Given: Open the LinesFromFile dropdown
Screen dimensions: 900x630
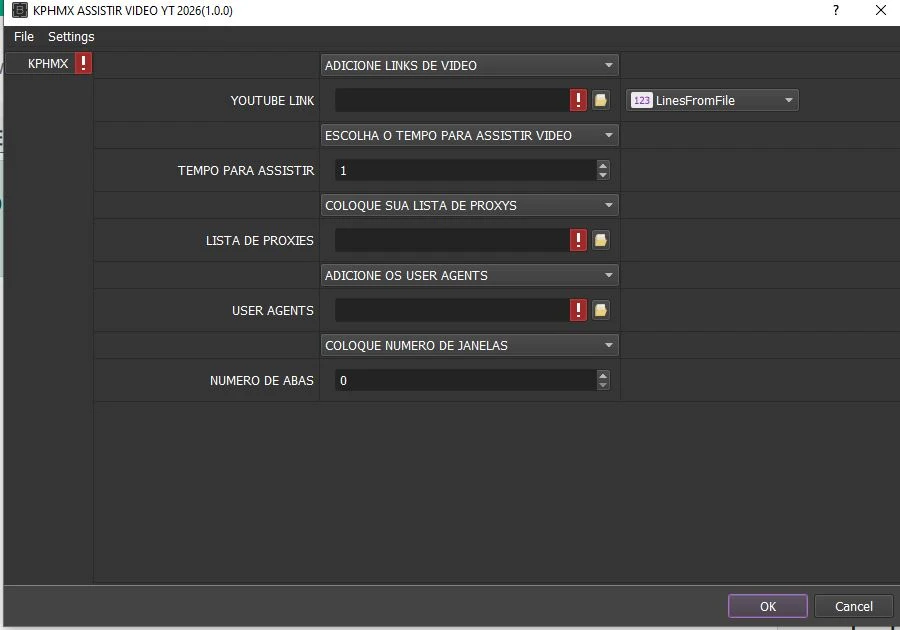Looking at the screenshot, I should pos(712,100).
